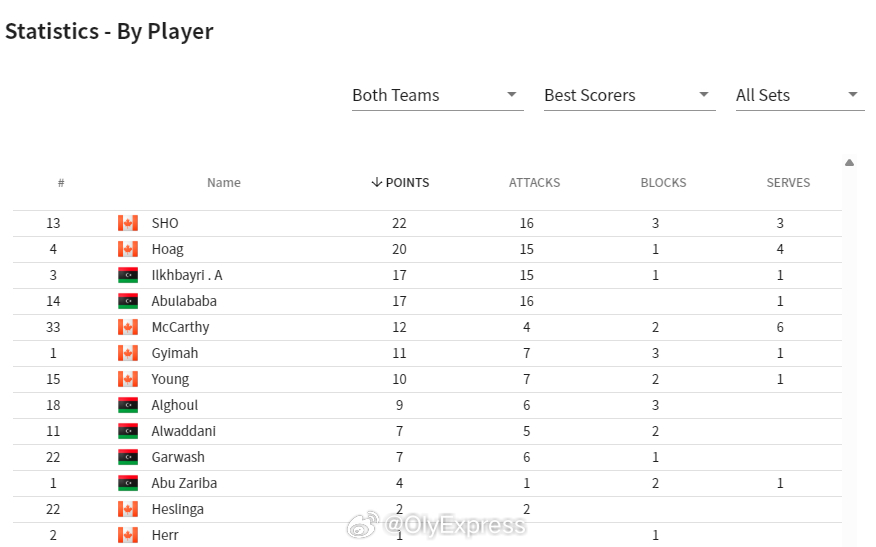Open the Best Scorers dropdown
This screenshot has height=547, width=876.
pyautogui.click(x=630, y=96)
